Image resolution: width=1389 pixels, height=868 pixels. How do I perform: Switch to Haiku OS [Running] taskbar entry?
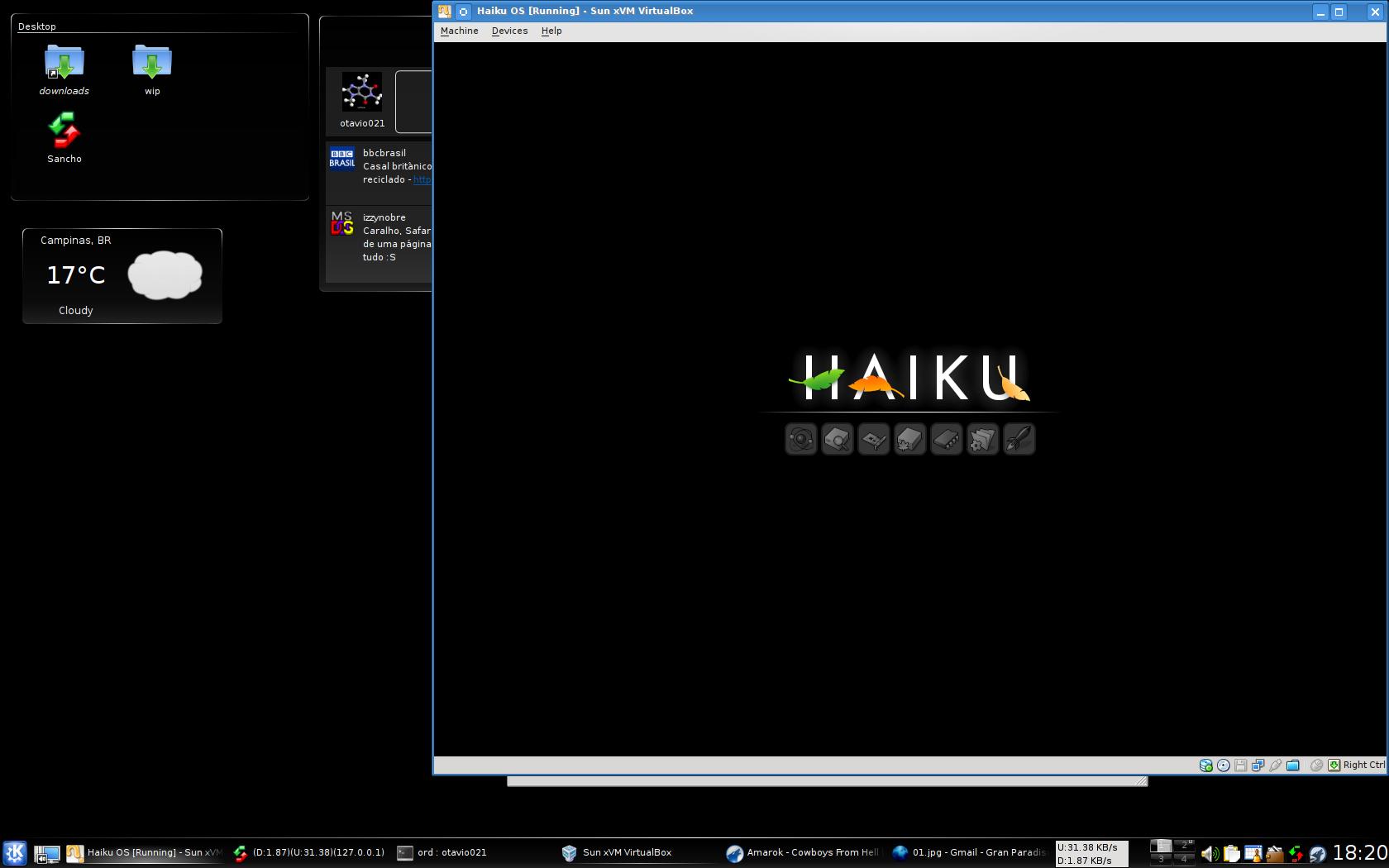click(x=145, y=852)
